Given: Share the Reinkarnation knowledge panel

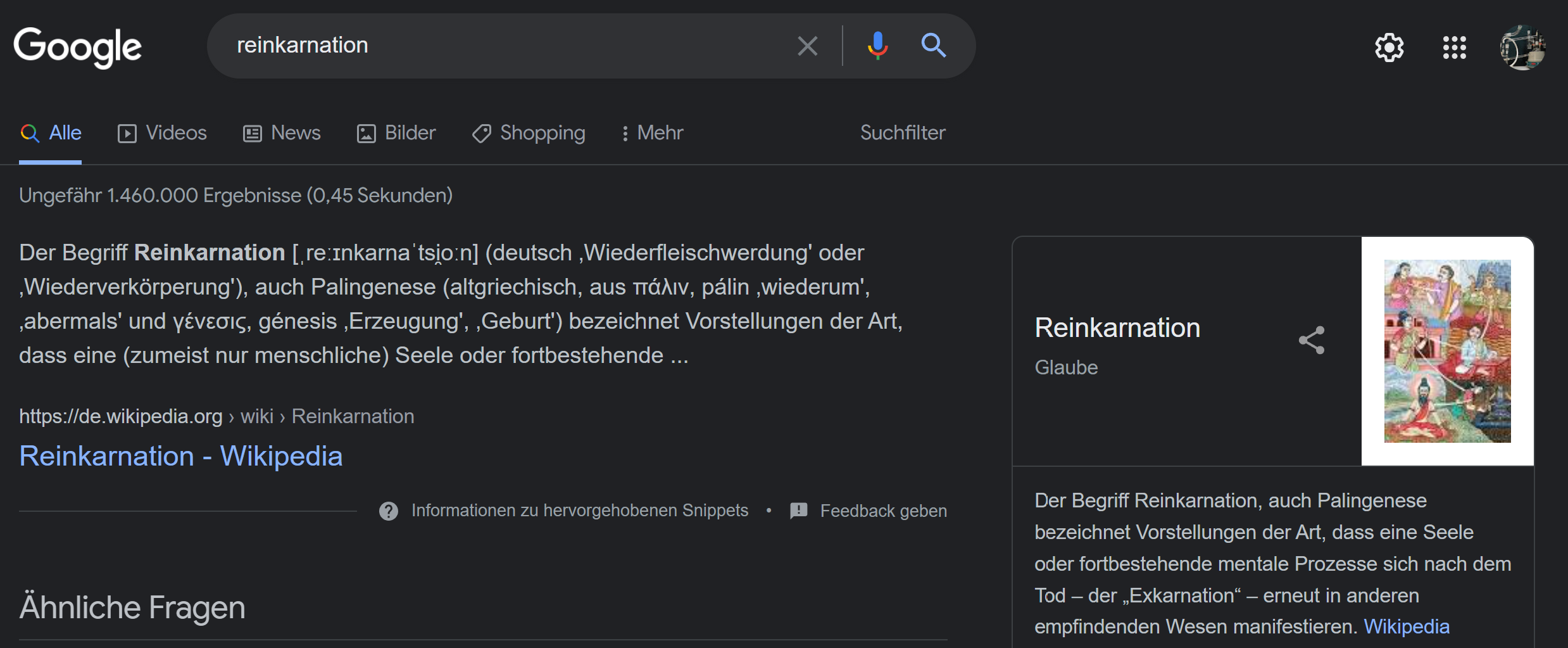Looking at the screenshot, I should 1312,340.
